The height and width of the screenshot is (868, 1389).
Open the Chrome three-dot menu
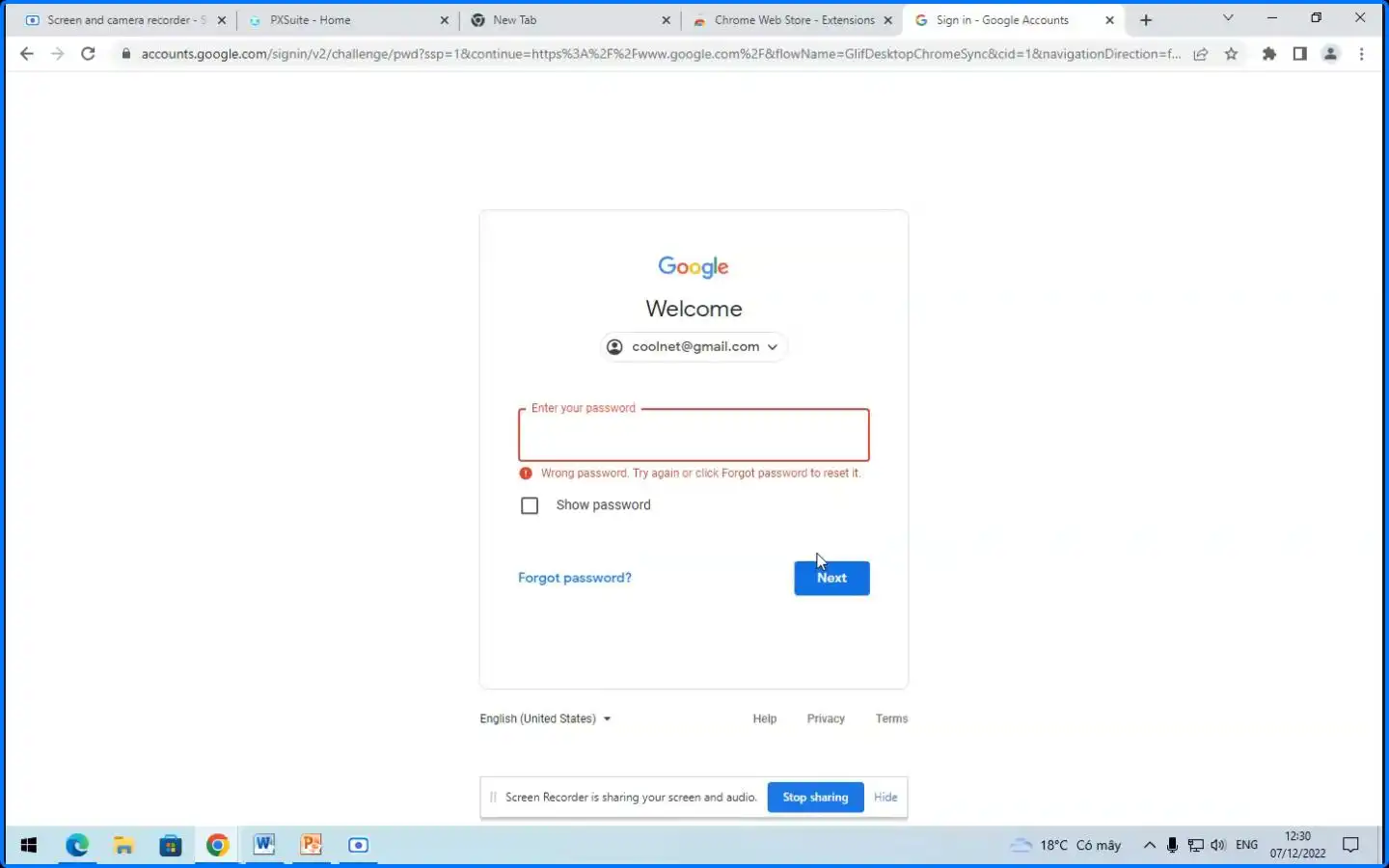(1362, 54)
